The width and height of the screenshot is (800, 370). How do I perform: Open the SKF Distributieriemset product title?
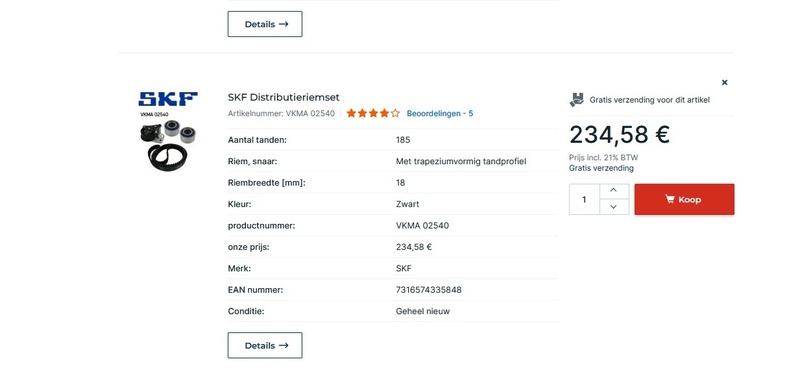tap(284, 97)
